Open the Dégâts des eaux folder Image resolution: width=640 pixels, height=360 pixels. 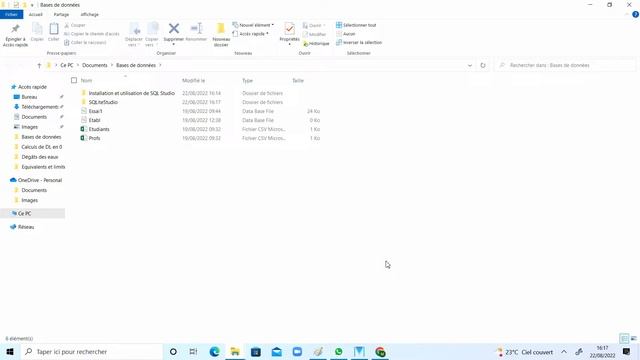(40, 157)
